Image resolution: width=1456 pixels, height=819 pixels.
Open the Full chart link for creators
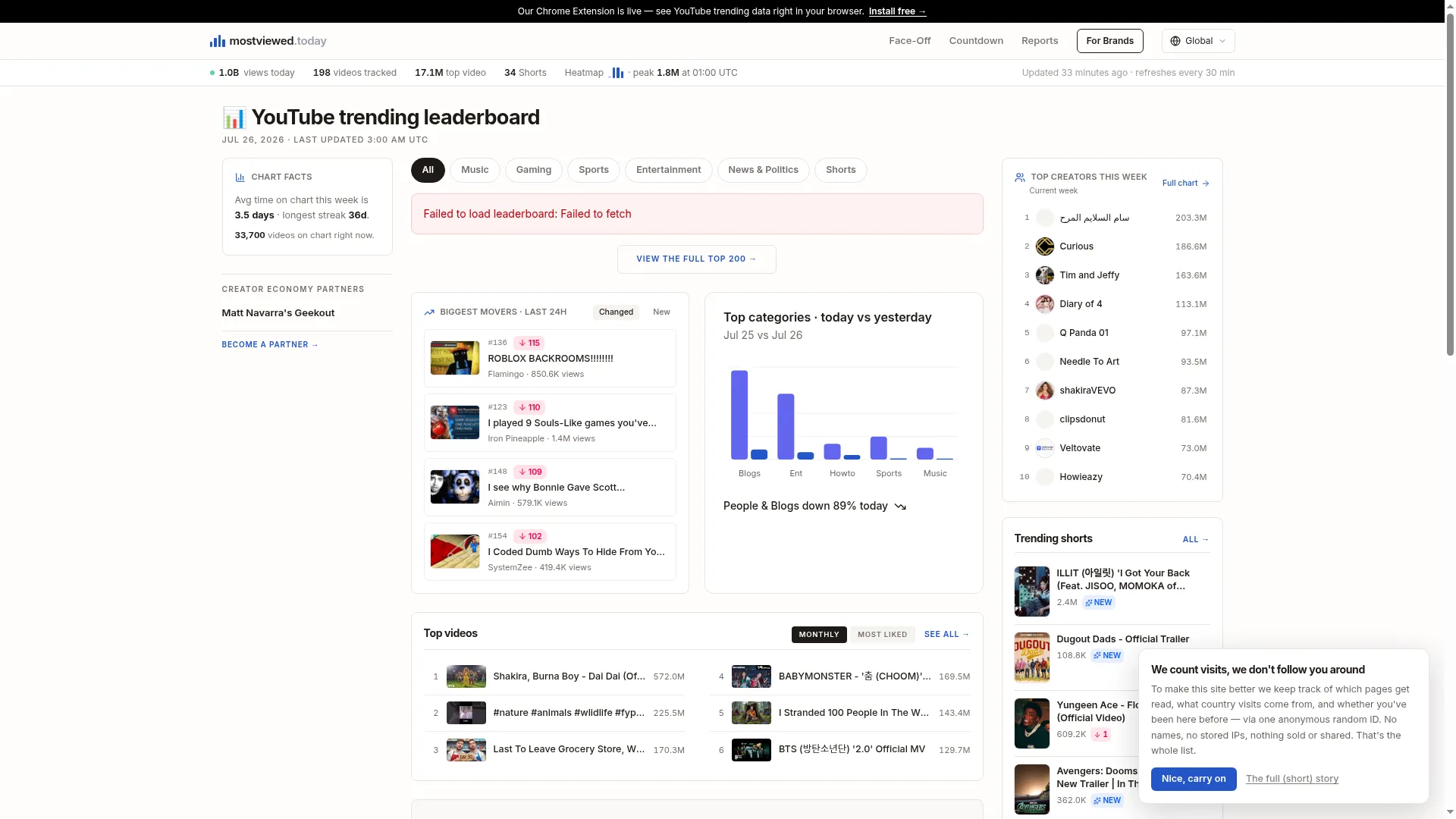click(1186, 184)
